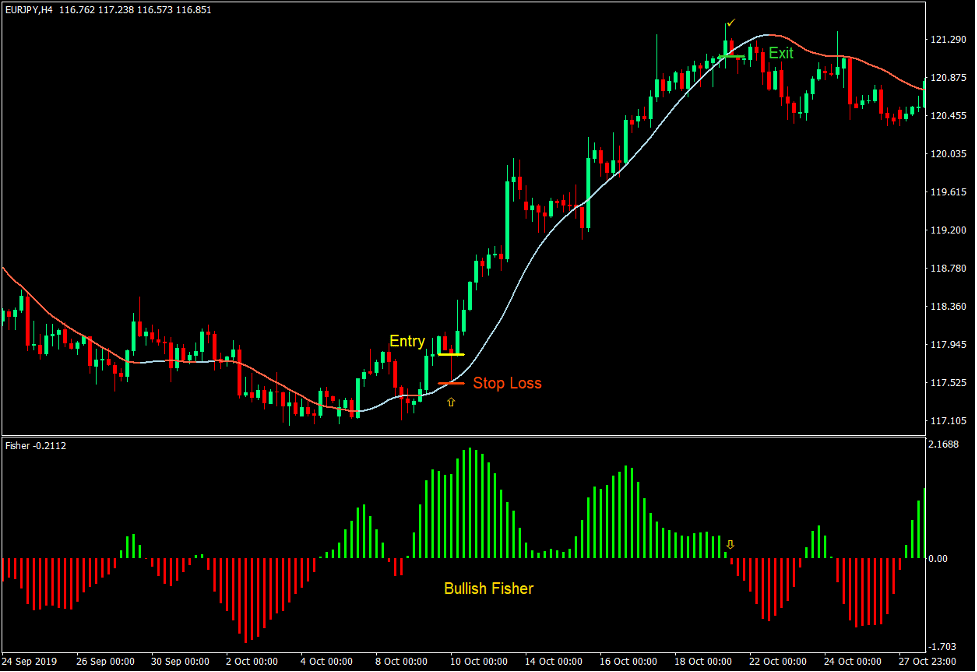Click the Bullish Fisher label
Image resolution: width=977 pixels, height=672 pixels.
pyautogui.click(x=488, y=589)
